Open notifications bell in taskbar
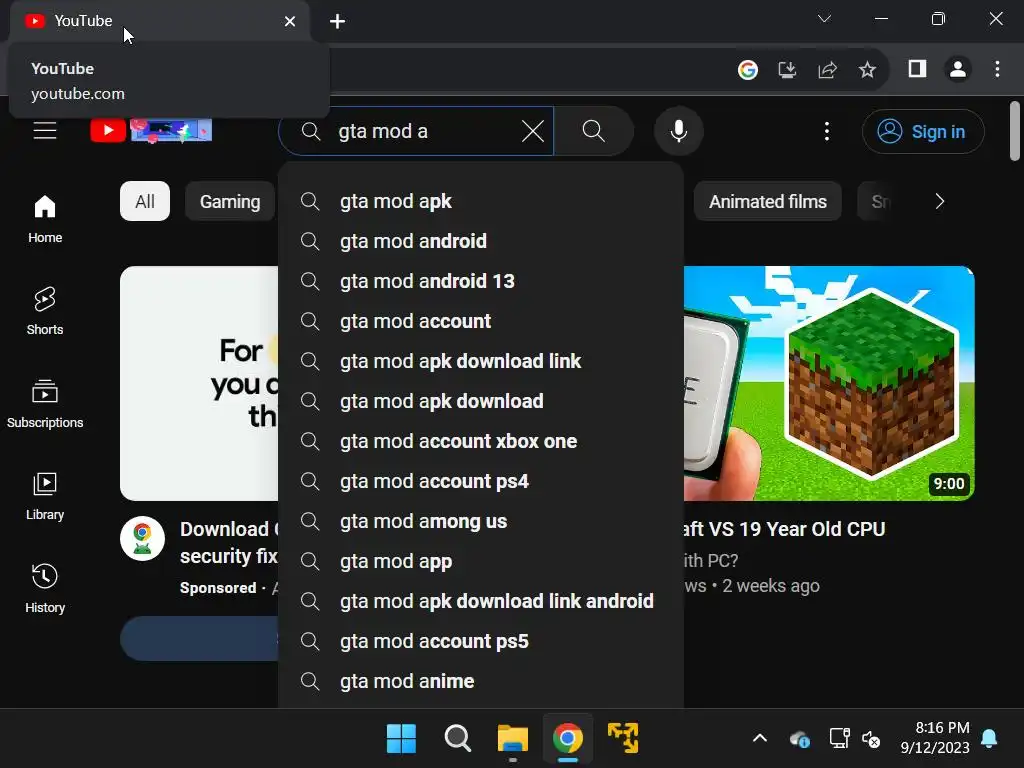The width and height of the screenshot is (1024, 768). 989,739
